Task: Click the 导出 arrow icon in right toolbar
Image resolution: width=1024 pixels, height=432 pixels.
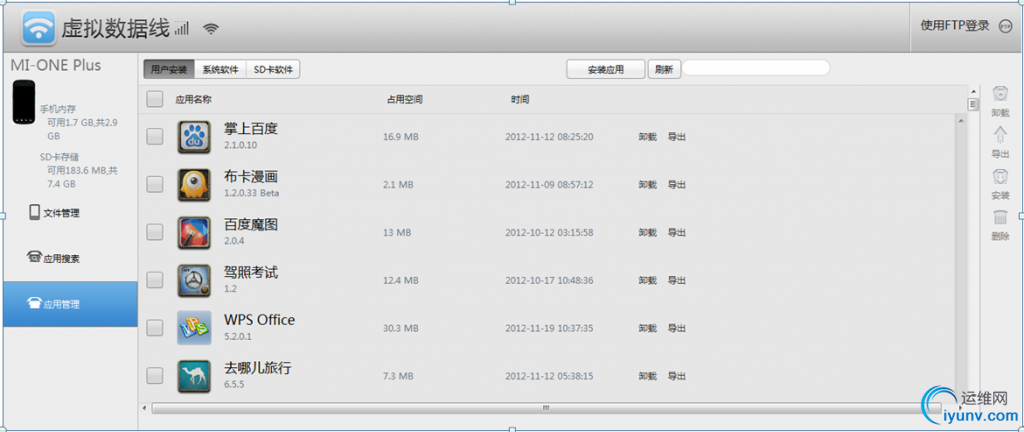Action: click(x=1000, y=136)
